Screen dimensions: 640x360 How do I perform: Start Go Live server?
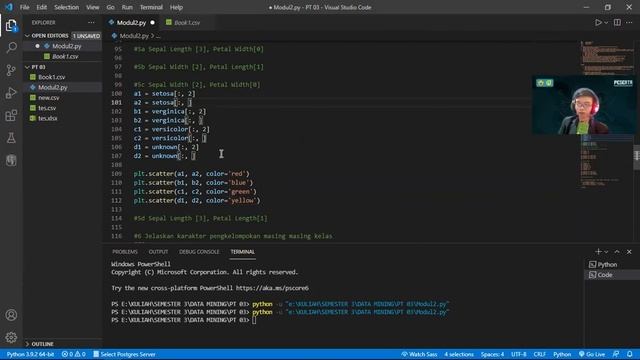click(592, 354)
